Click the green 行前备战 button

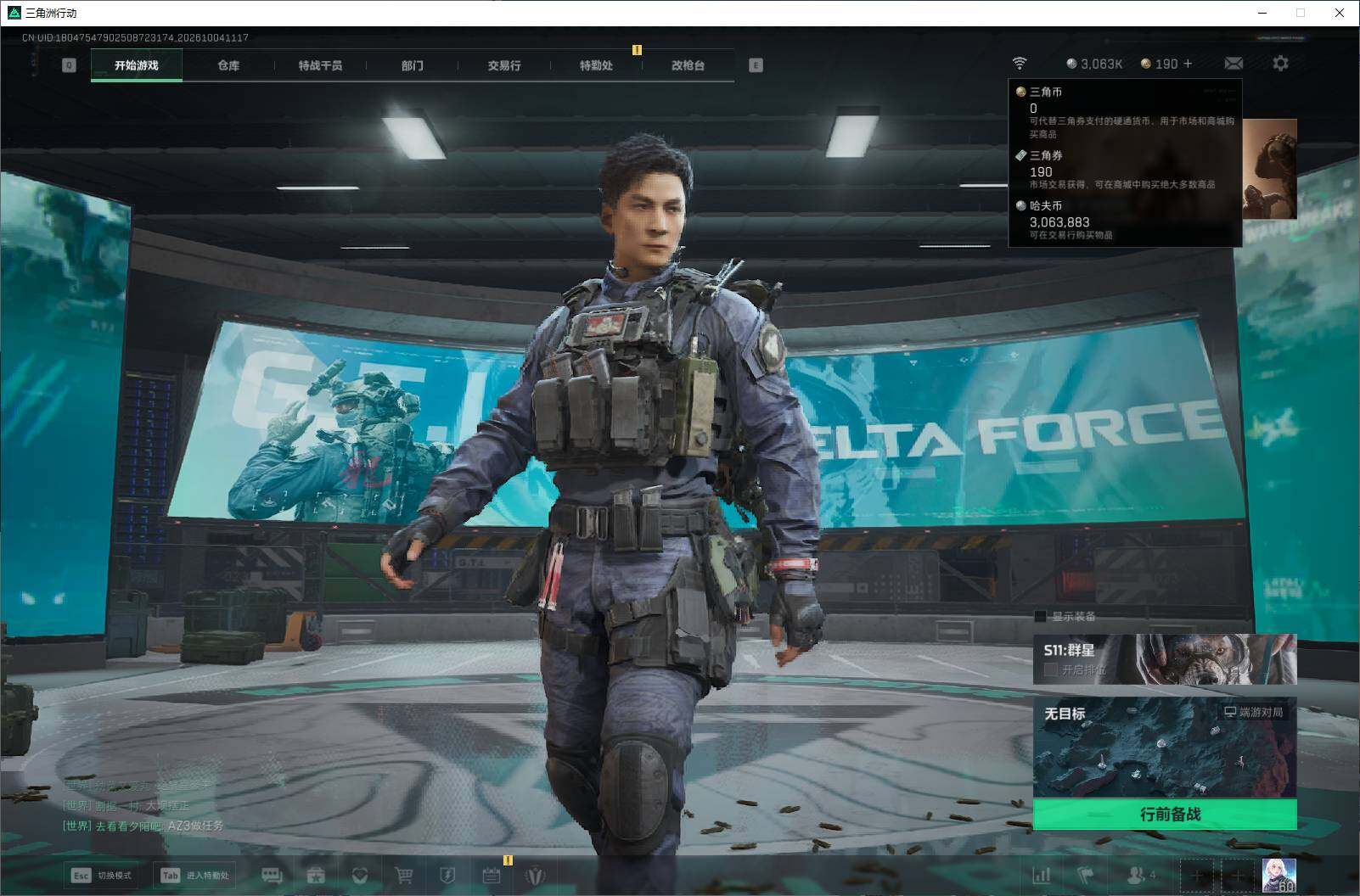pyautogui.click(x=1165, y=815)
